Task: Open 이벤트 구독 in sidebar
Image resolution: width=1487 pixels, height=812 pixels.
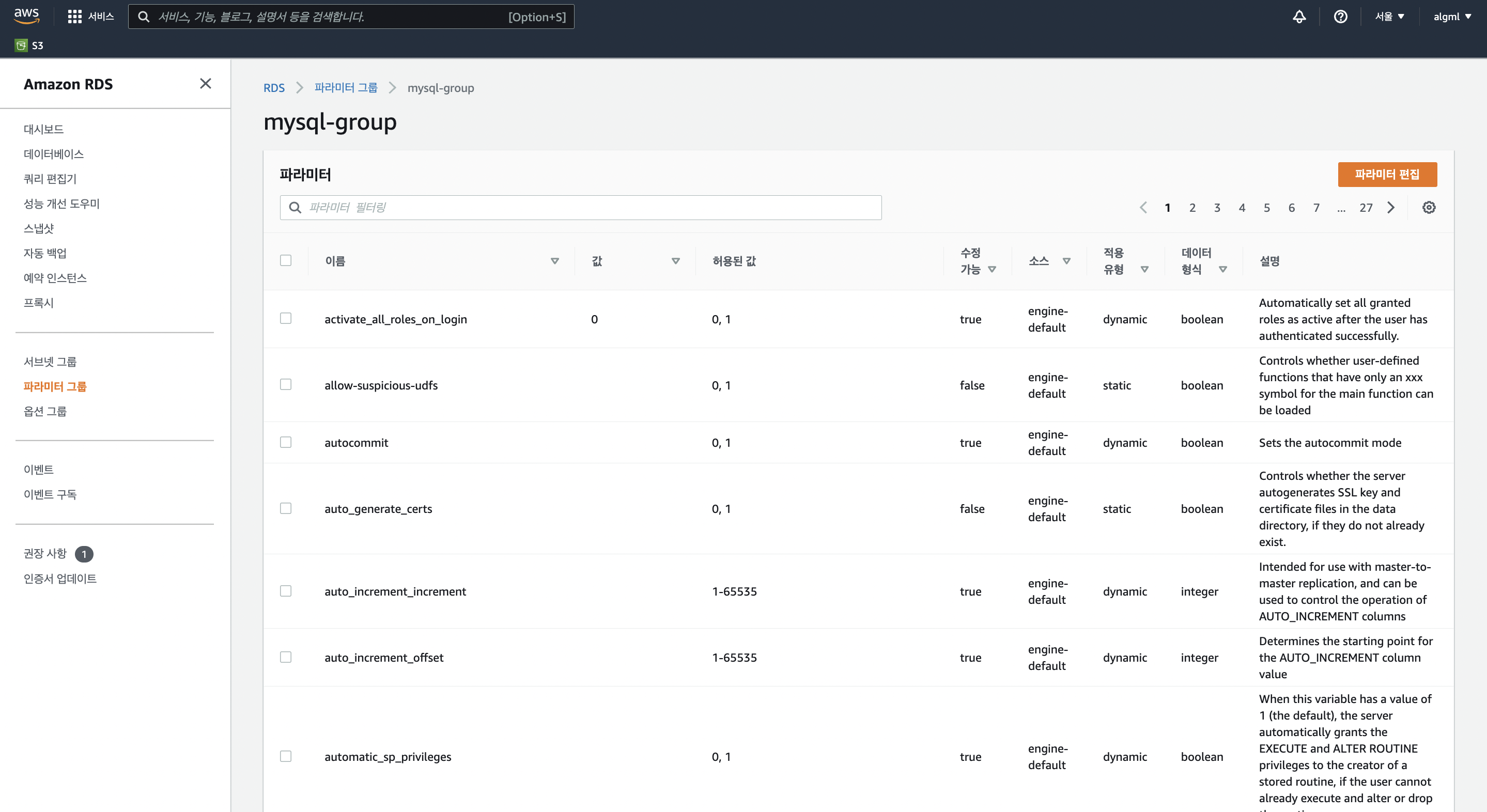Action: (x=50, y=495)
